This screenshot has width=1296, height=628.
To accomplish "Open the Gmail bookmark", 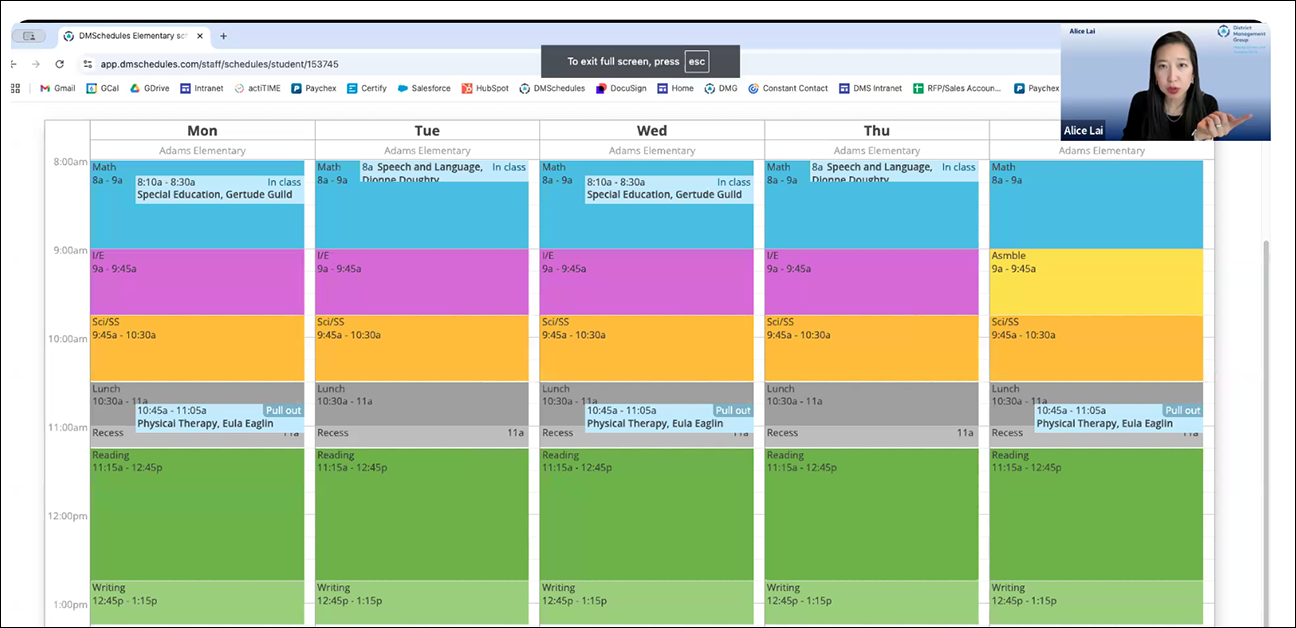I will pyautogui.click(x=57, y=88).
